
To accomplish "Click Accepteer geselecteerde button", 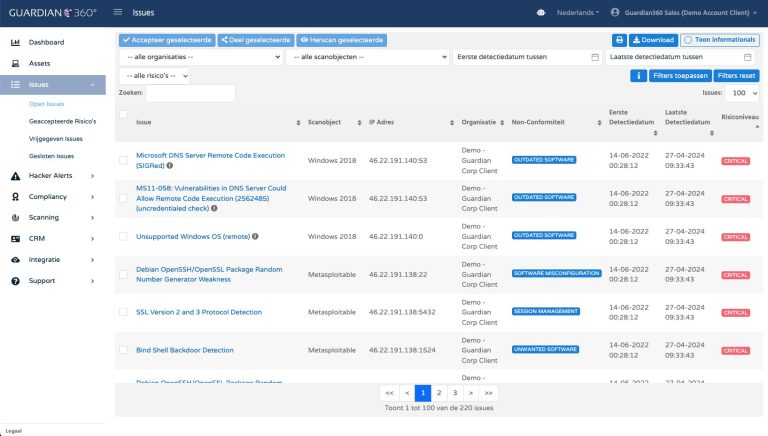I will pyautogui.click(x=167, y=40).
